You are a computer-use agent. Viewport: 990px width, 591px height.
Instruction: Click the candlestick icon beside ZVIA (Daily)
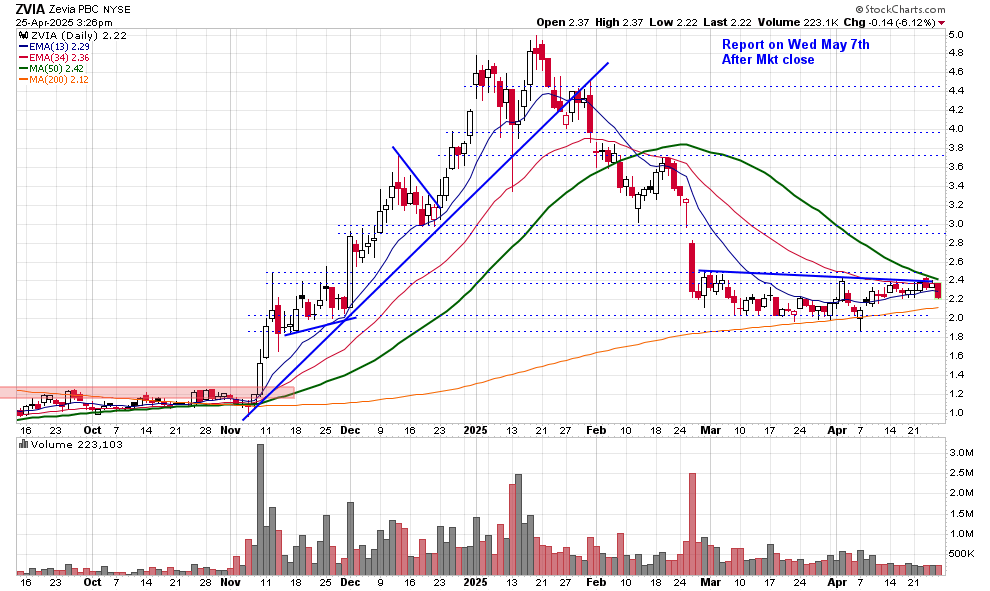point(24,35)
